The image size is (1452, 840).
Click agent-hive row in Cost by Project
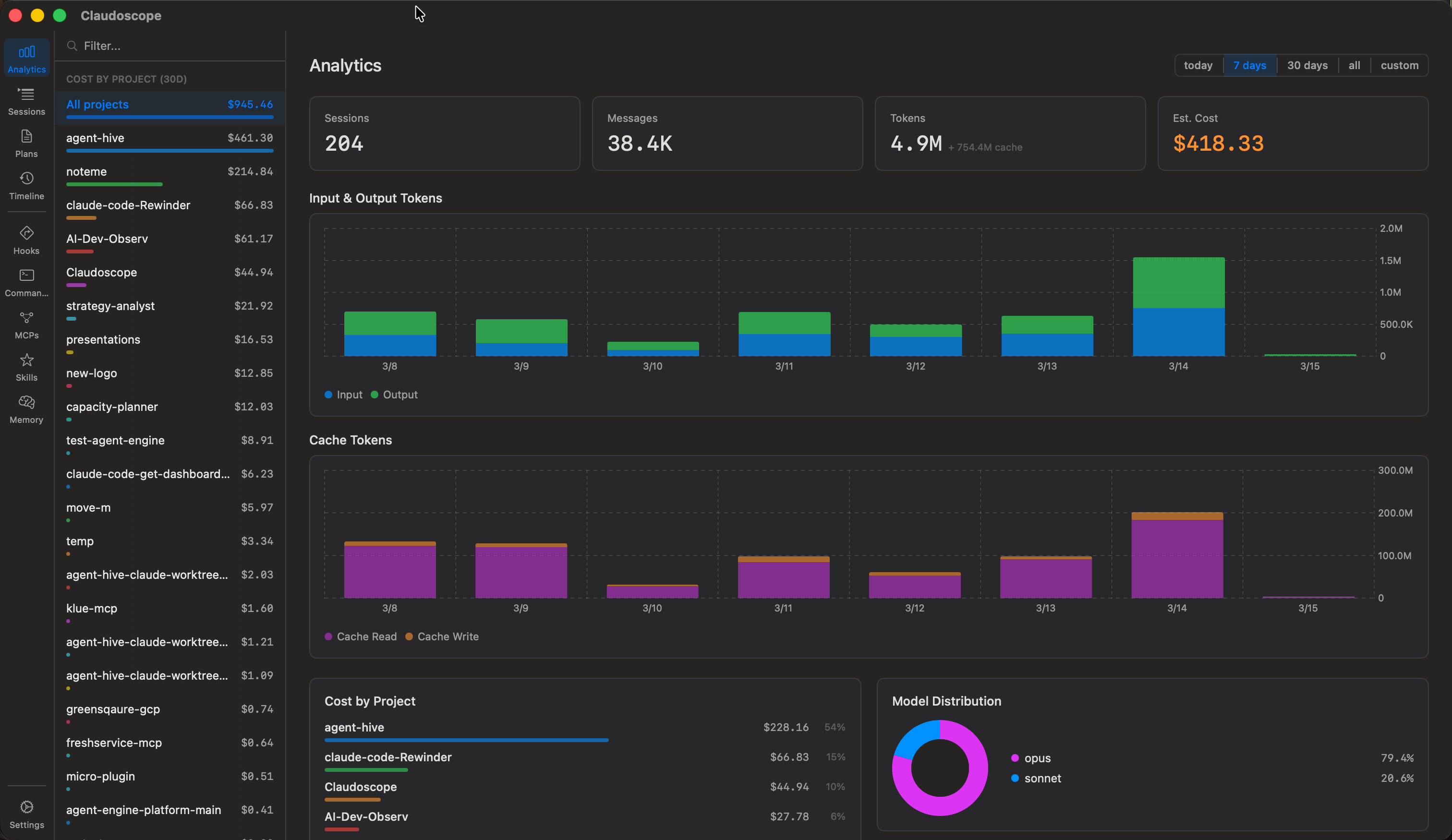click(x=585, y=731)
